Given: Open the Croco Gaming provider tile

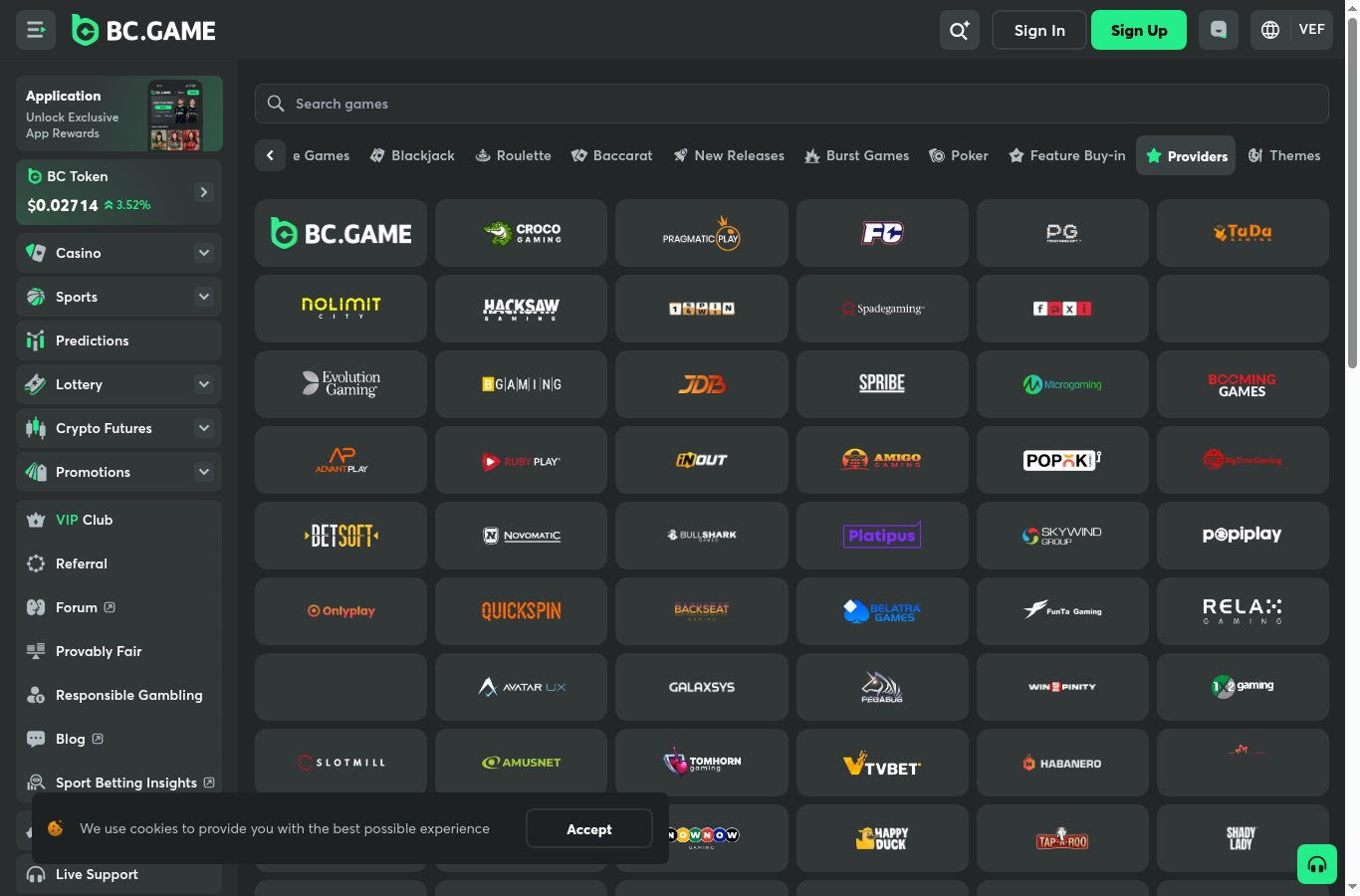Looking at the screenshot, I should pyautogui.click(x=521, y=233).
